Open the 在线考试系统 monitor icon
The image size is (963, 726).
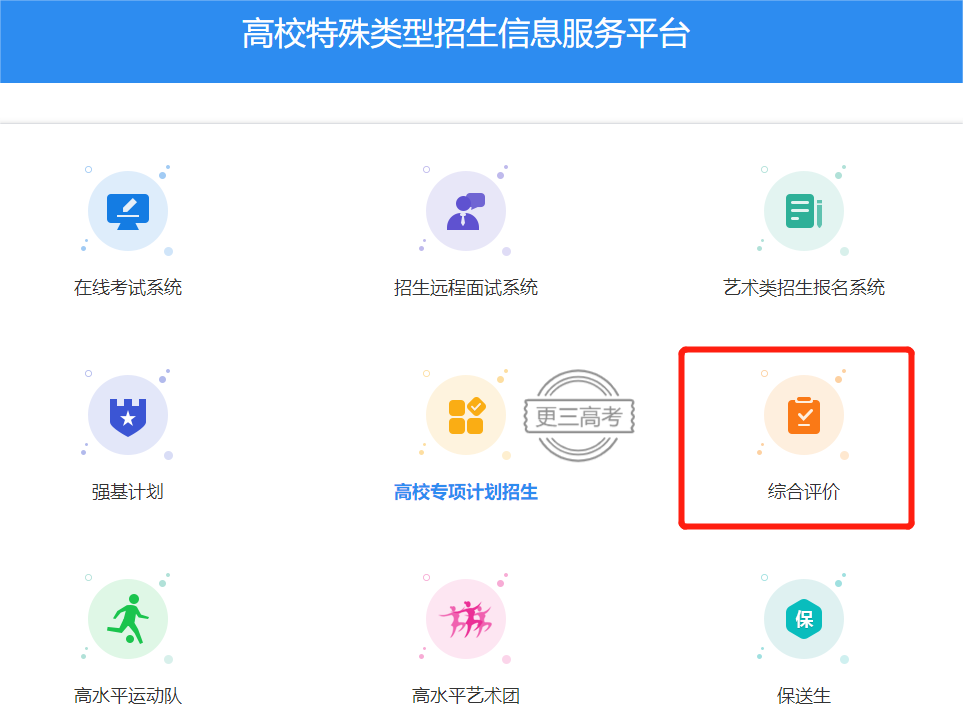[128, 211]
